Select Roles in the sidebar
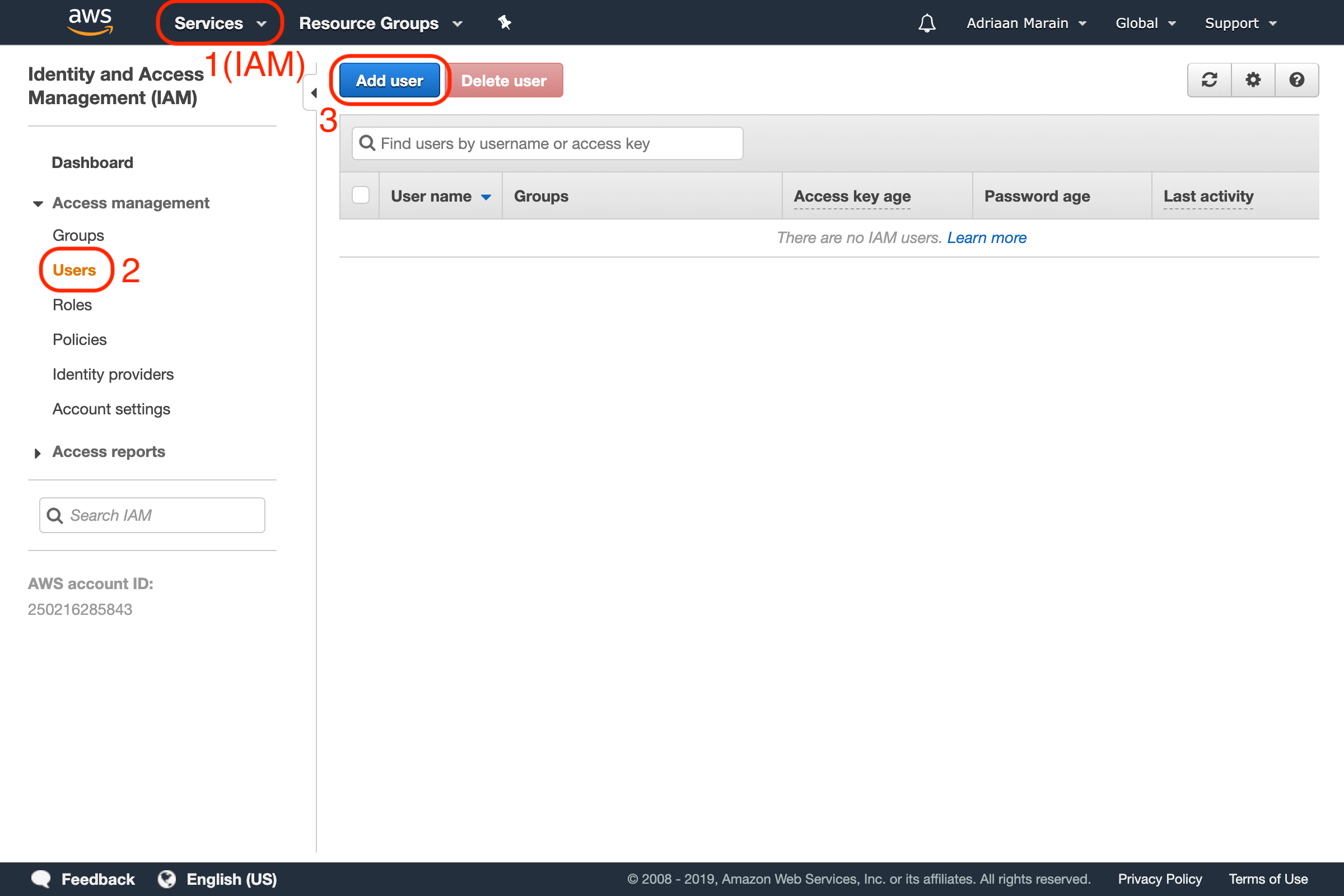1344x896 pixels. point(72,305)
